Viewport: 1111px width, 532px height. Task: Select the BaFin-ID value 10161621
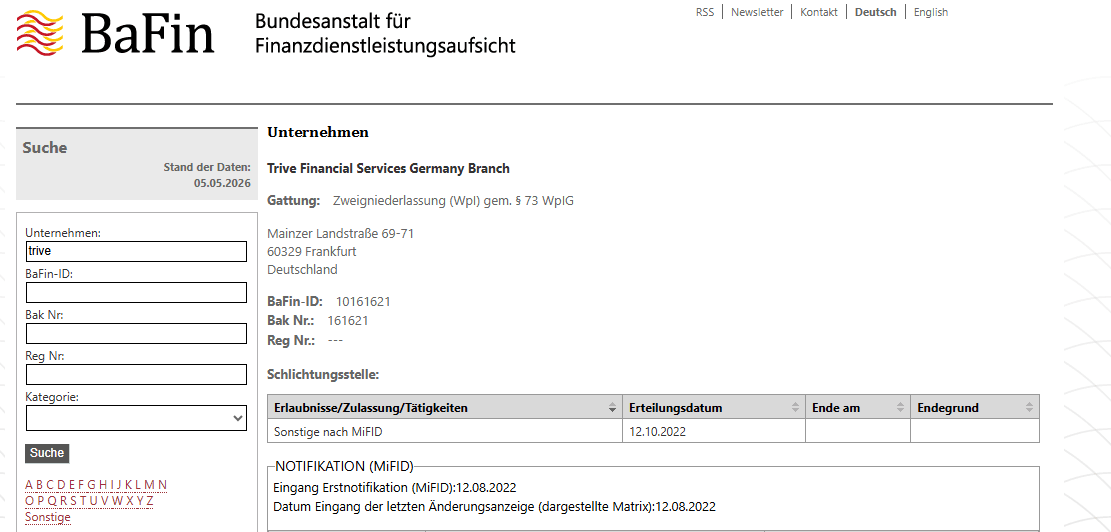click(x=363, y=302)
